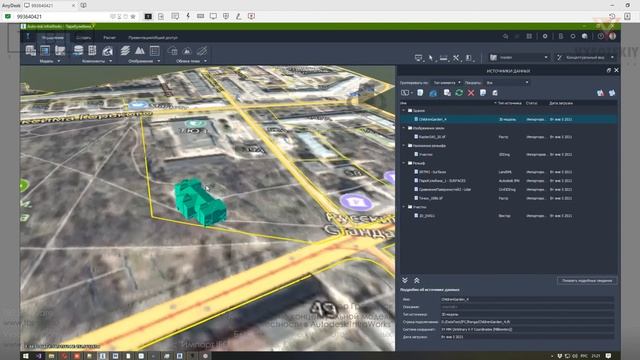Click the style rules swirl icon in ribbon
The image size is (640, 360).
coord(108,51)
